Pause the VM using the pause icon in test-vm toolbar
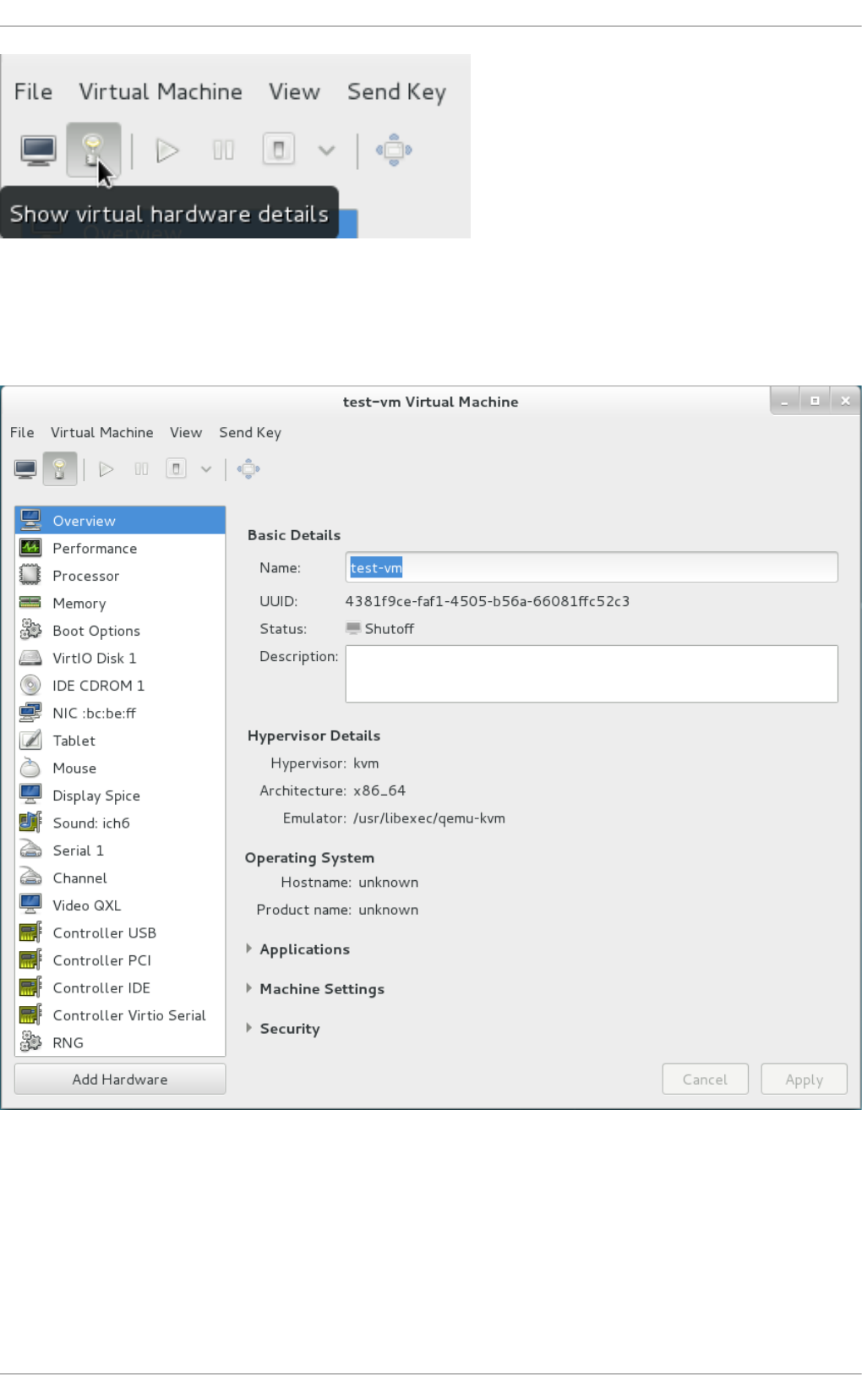Image resolution: width=862 pixels, height=1400 pixels. 141,469
